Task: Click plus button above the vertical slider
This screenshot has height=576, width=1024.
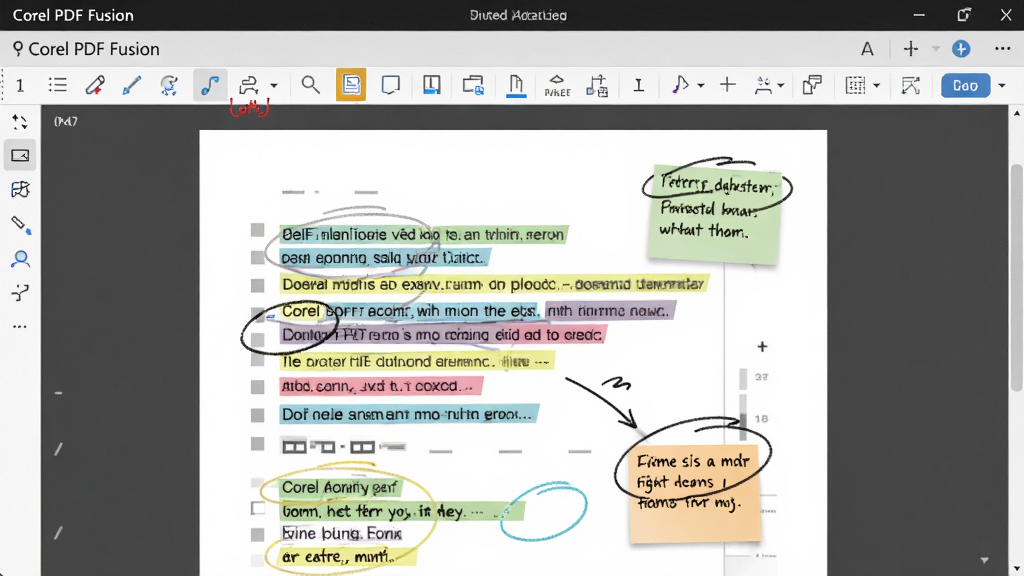Action: click(x=761, y=347)
